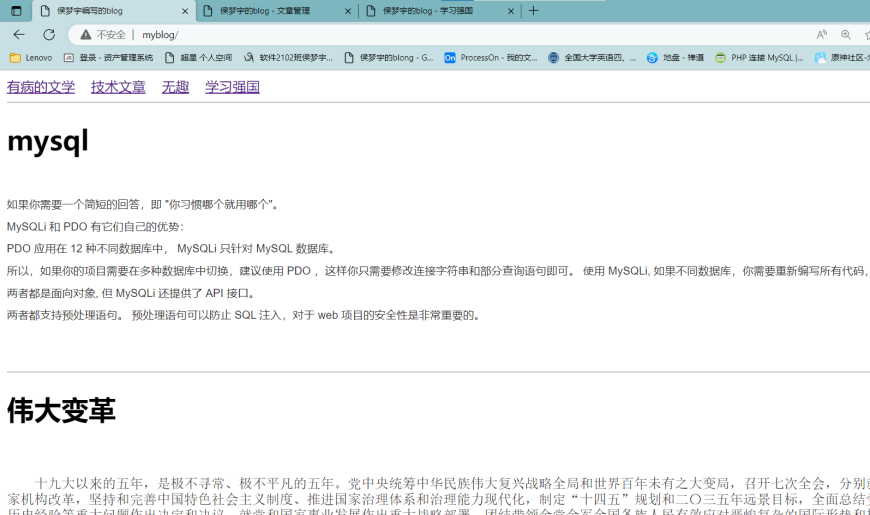Click the line 两者都支持预处理语句
This screenshot has width=870, height=515.
(243, 315)
